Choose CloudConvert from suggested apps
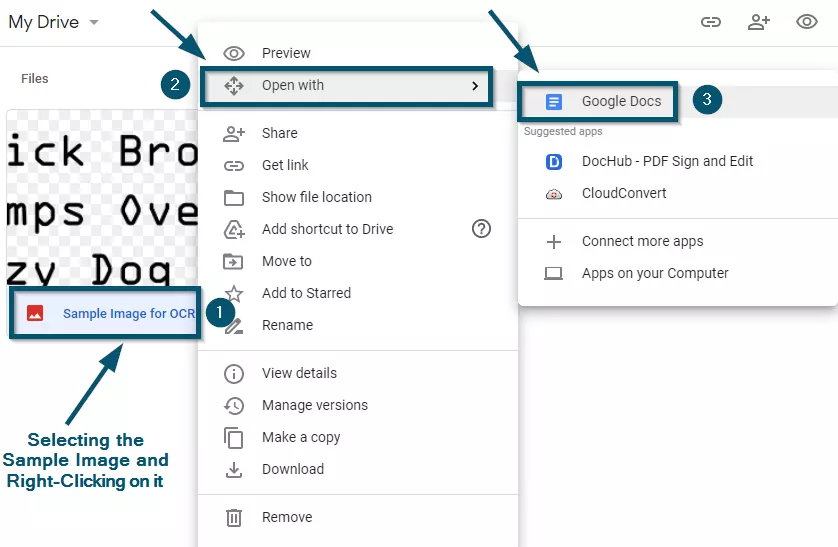Viewport: 838px width, 547px height. [678, 193]
